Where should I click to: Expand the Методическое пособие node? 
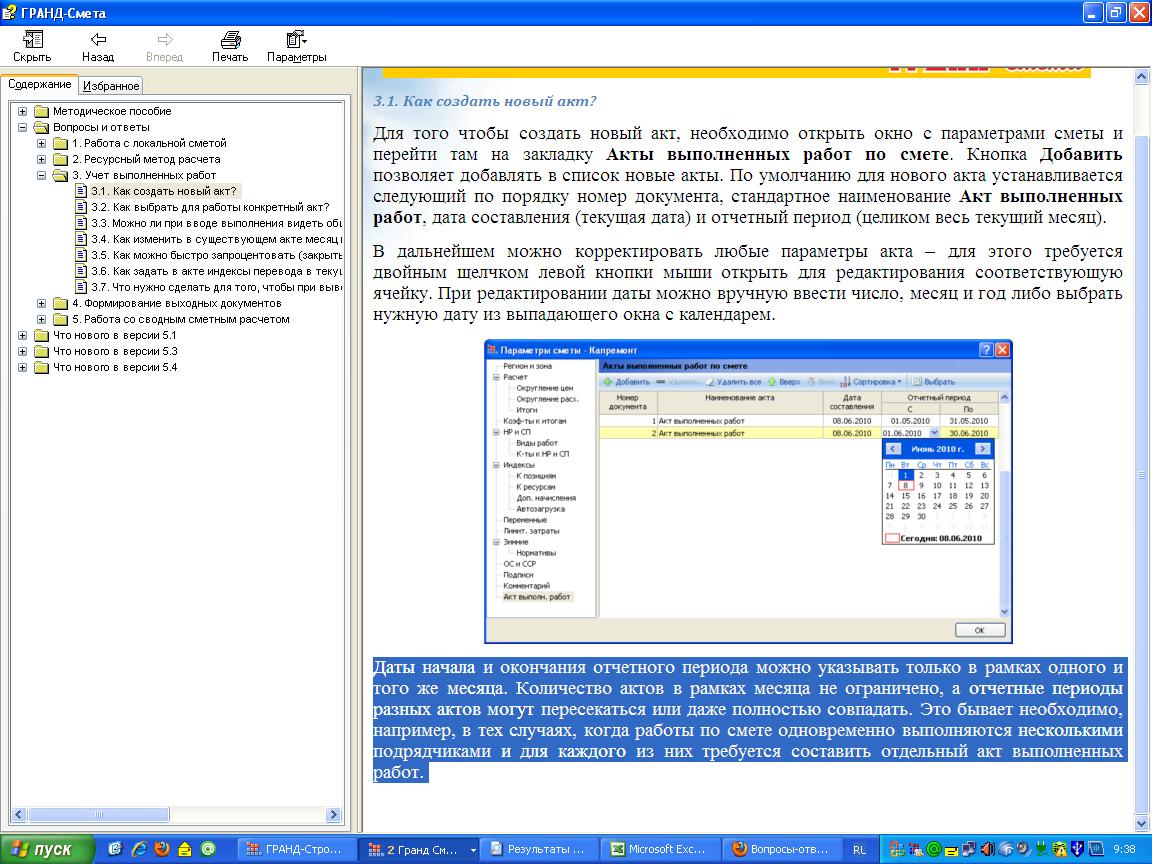(23, 112)
